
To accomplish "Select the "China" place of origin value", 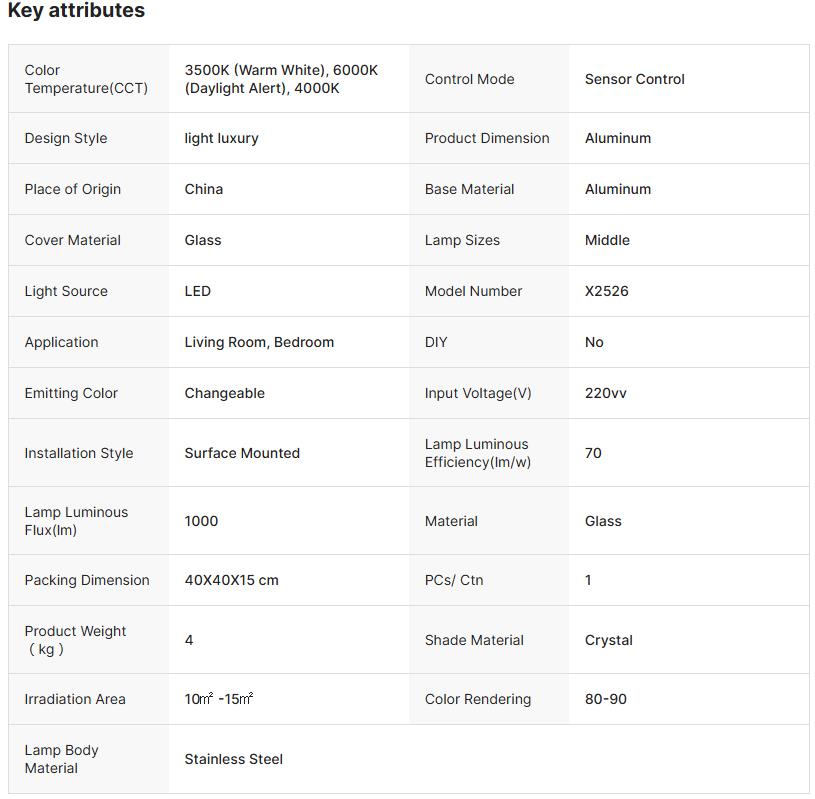I will [x=204, y=189].
